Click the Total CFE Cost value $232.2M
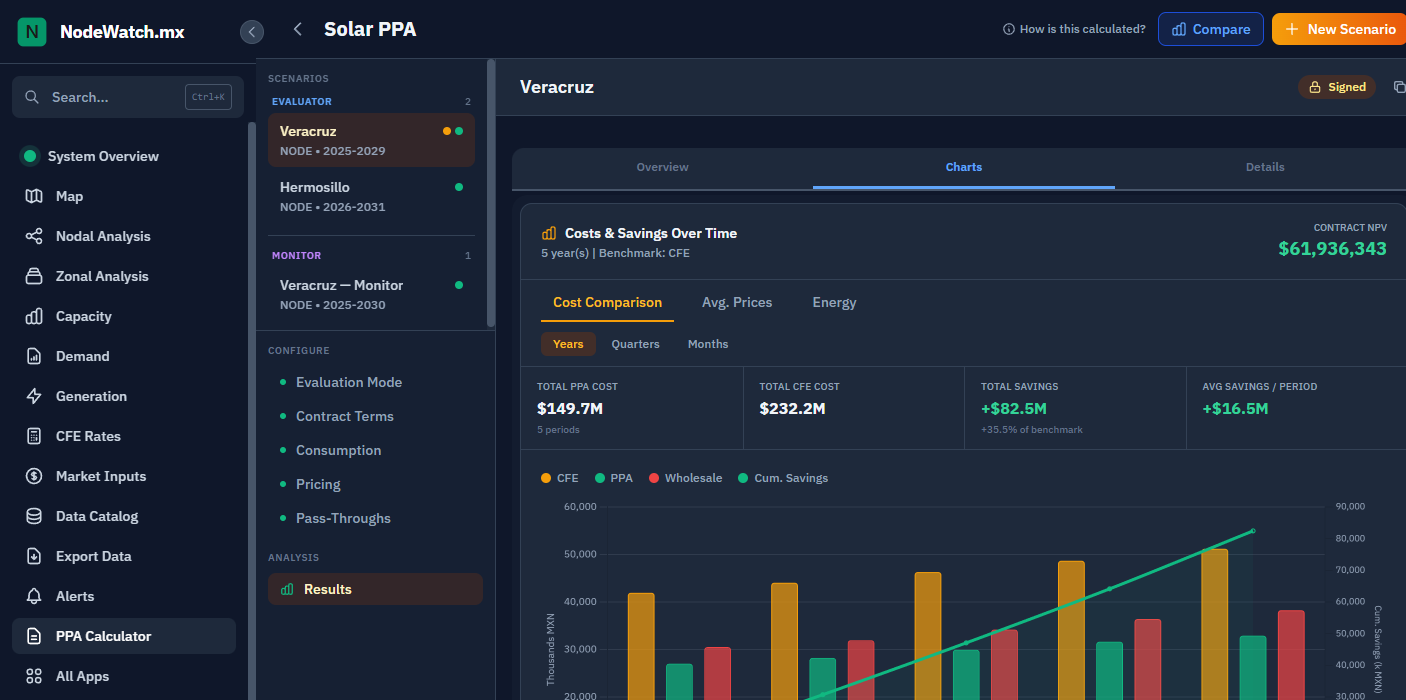The width and height of the screenshot is (1406, 700). 793,408
